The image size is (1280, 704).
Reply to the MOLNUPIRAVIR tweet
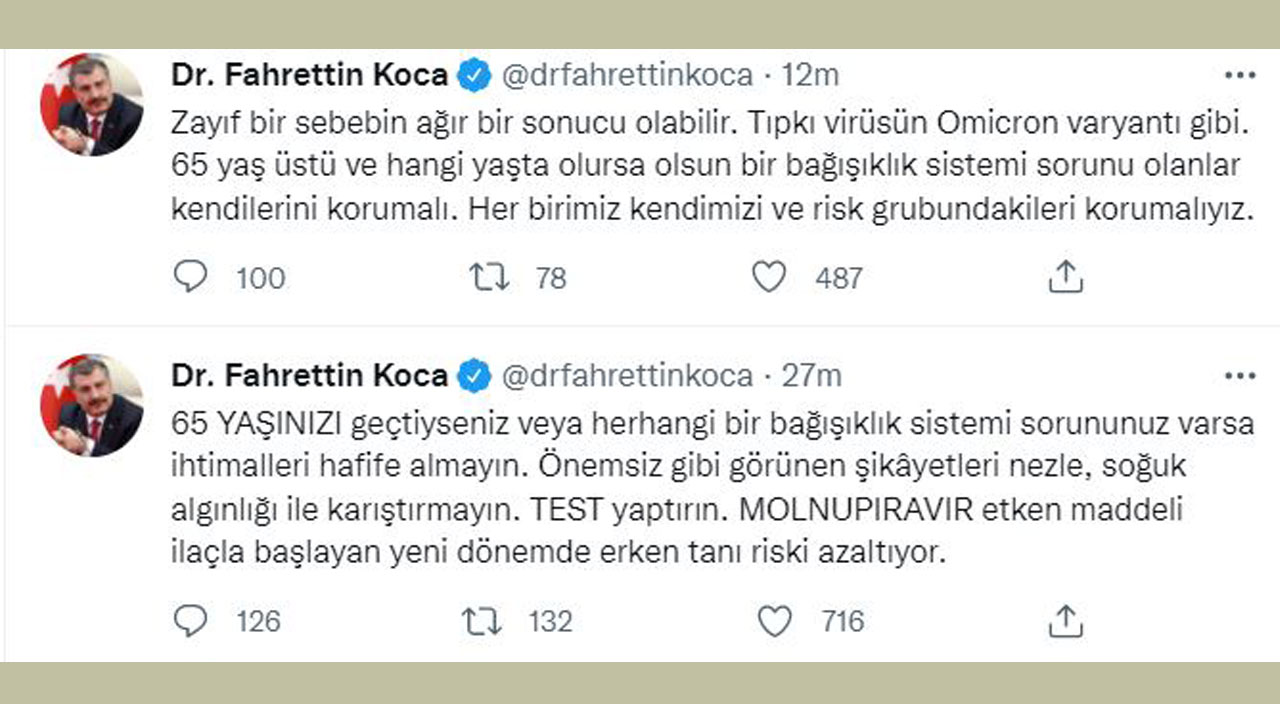click(190, 621)
